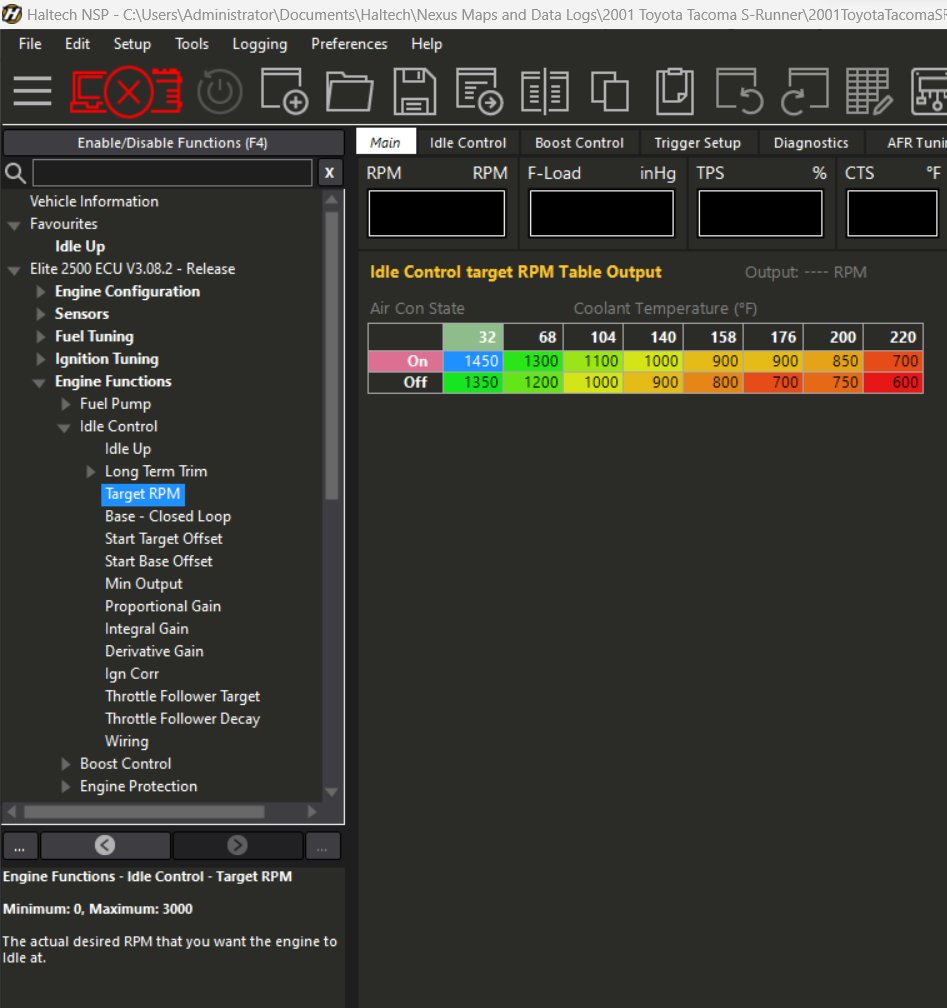Undo the last change
Screen dimensions: 947x1008
point(739,92)
